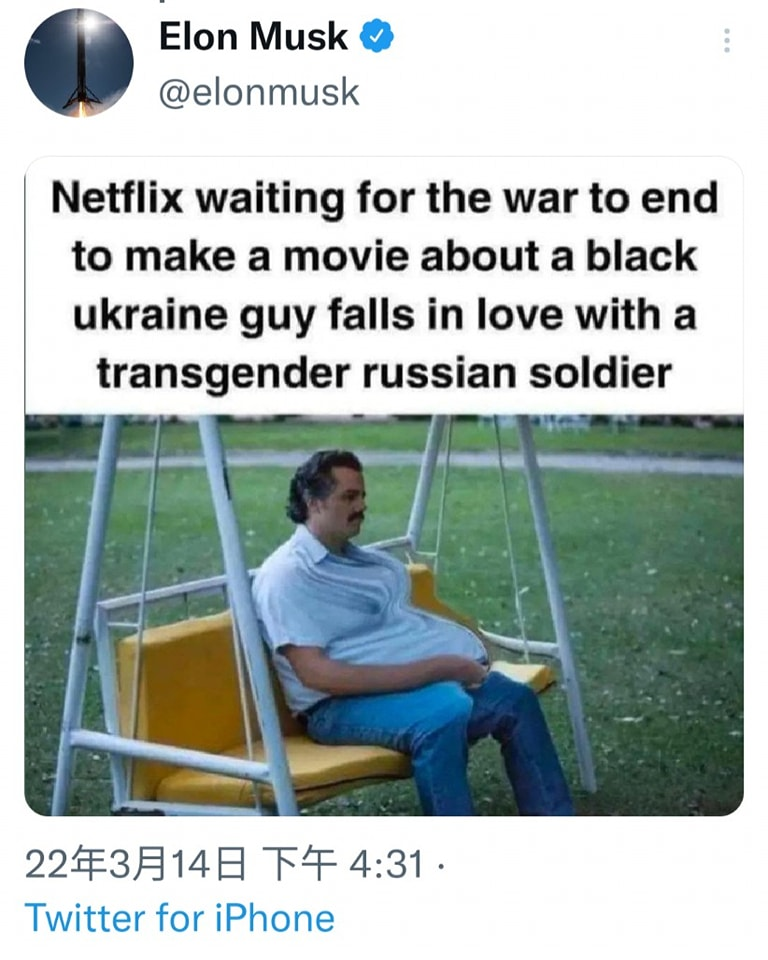
Task: Tap the man sitting on the swing
Action: pos(392,631)
